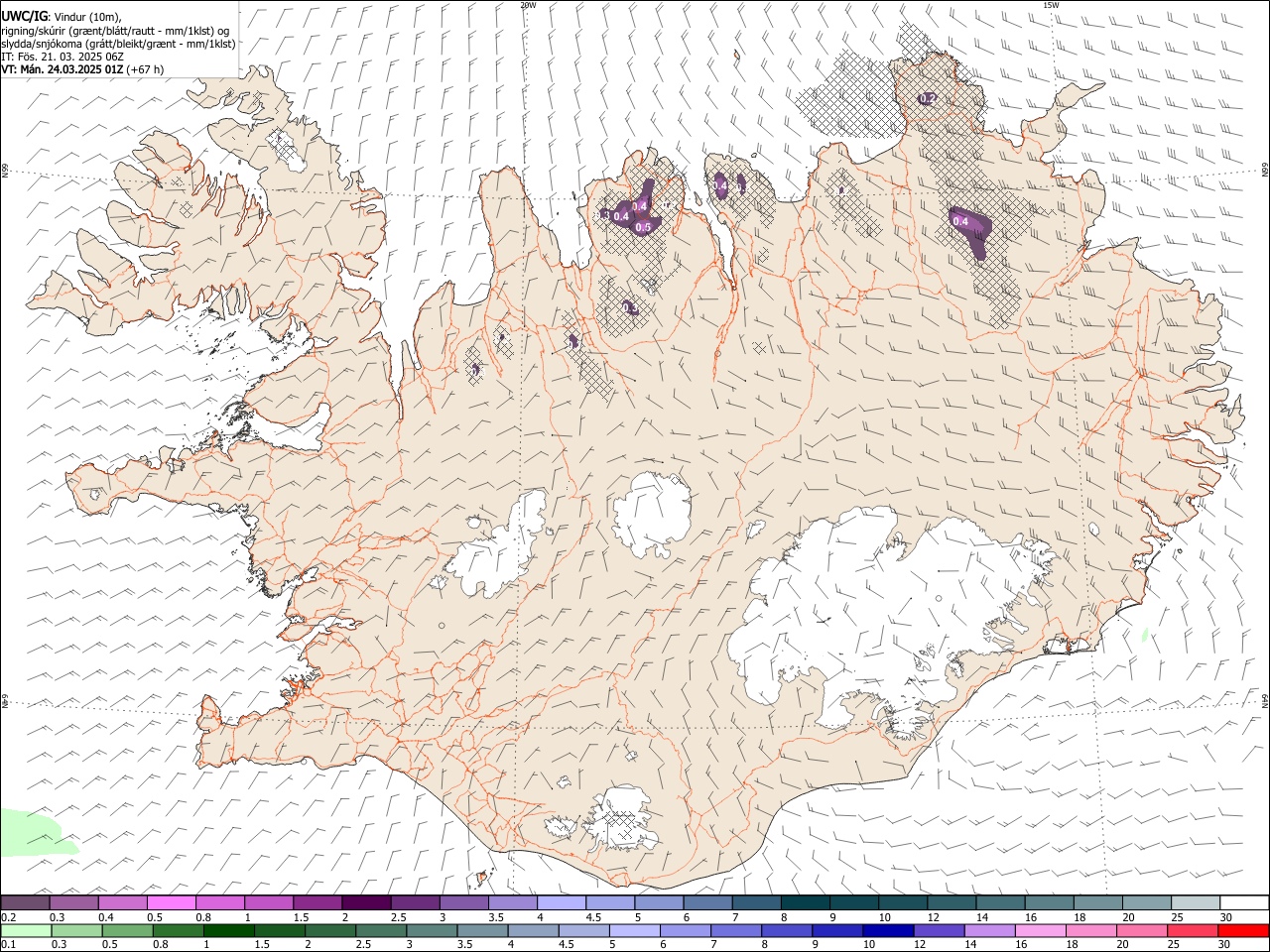Click the 'slydda/snjókoma' legend description line
This screenshot has width=1270, height=952.
[119, 44]
